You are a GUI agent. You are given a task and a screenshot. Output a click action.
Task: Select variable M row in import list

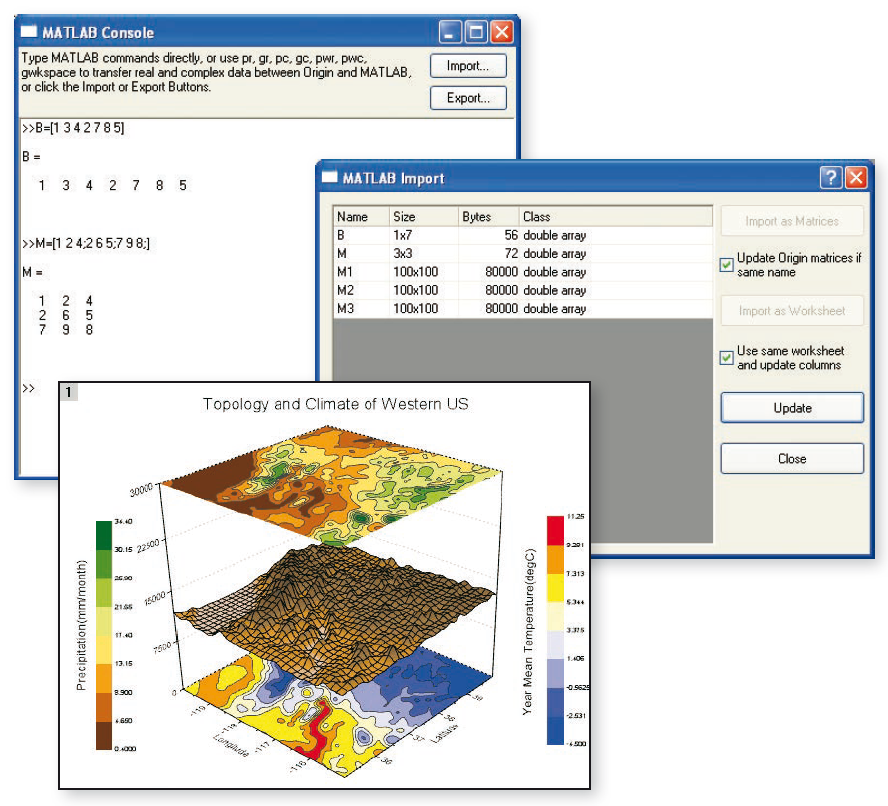(523, 253)
